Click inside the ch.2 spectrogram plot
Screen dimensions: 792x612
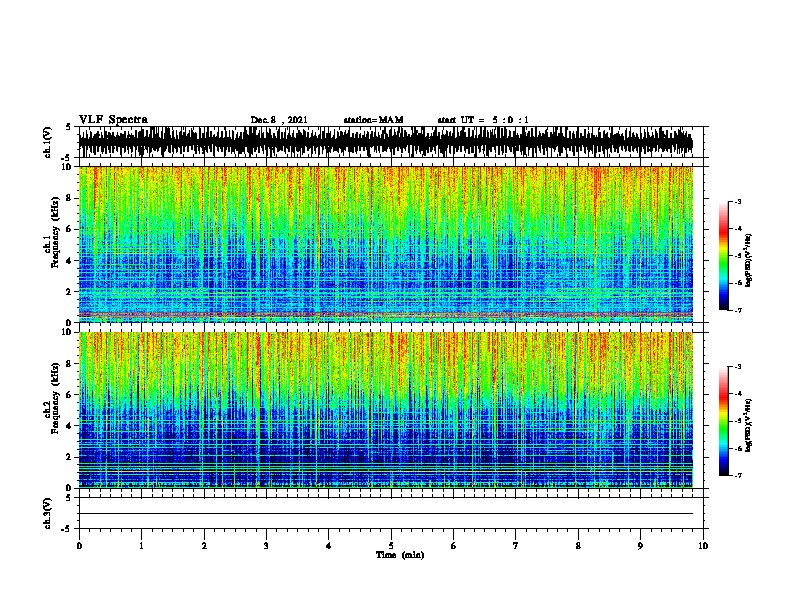[386, 410]
